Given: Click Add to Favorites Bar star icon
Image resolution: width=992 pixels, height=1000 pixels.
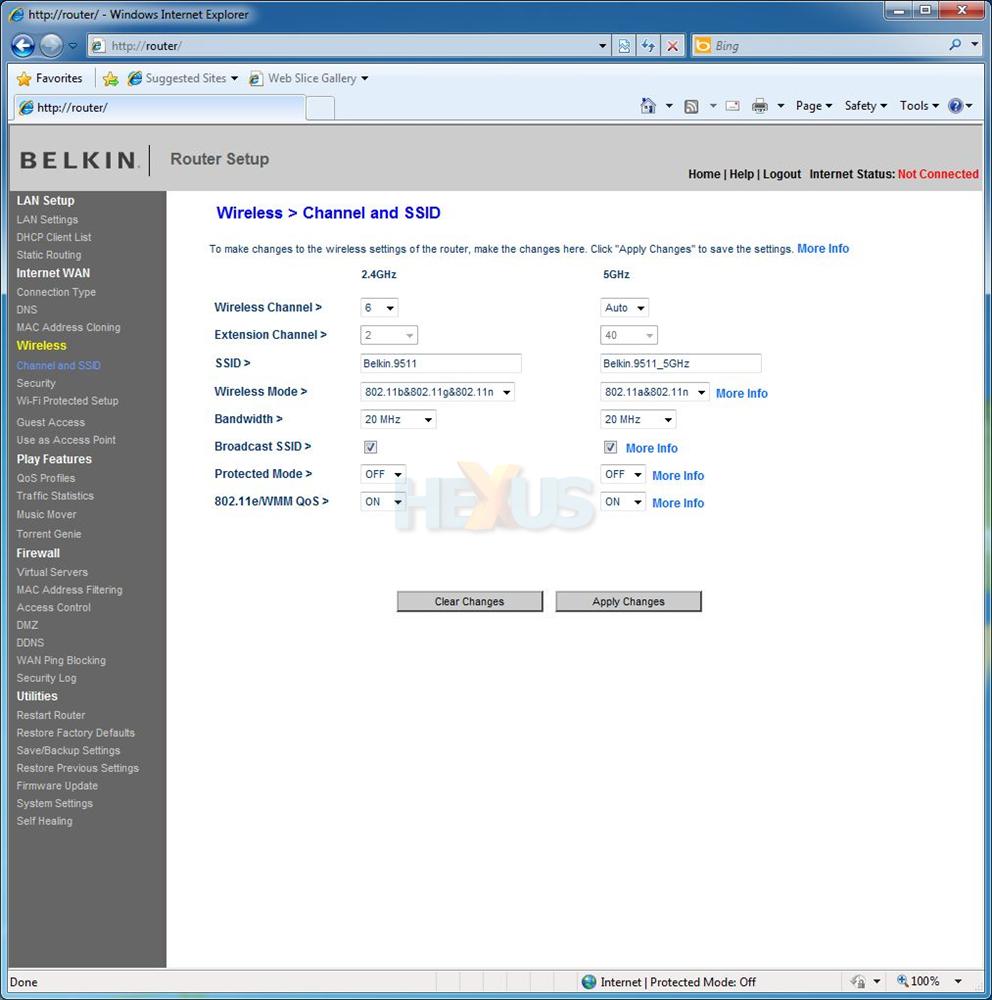Looking at the screenshot, I should [110, 78].
